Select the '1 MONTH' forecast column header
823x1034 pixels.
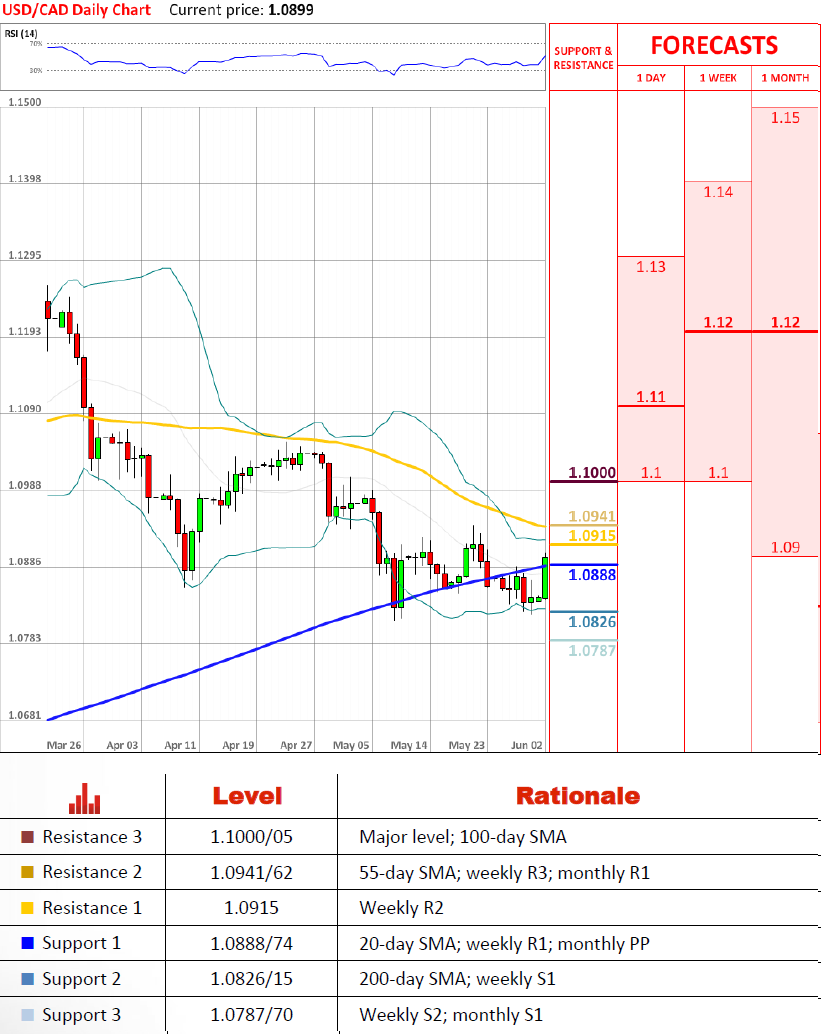click(785, 78)
